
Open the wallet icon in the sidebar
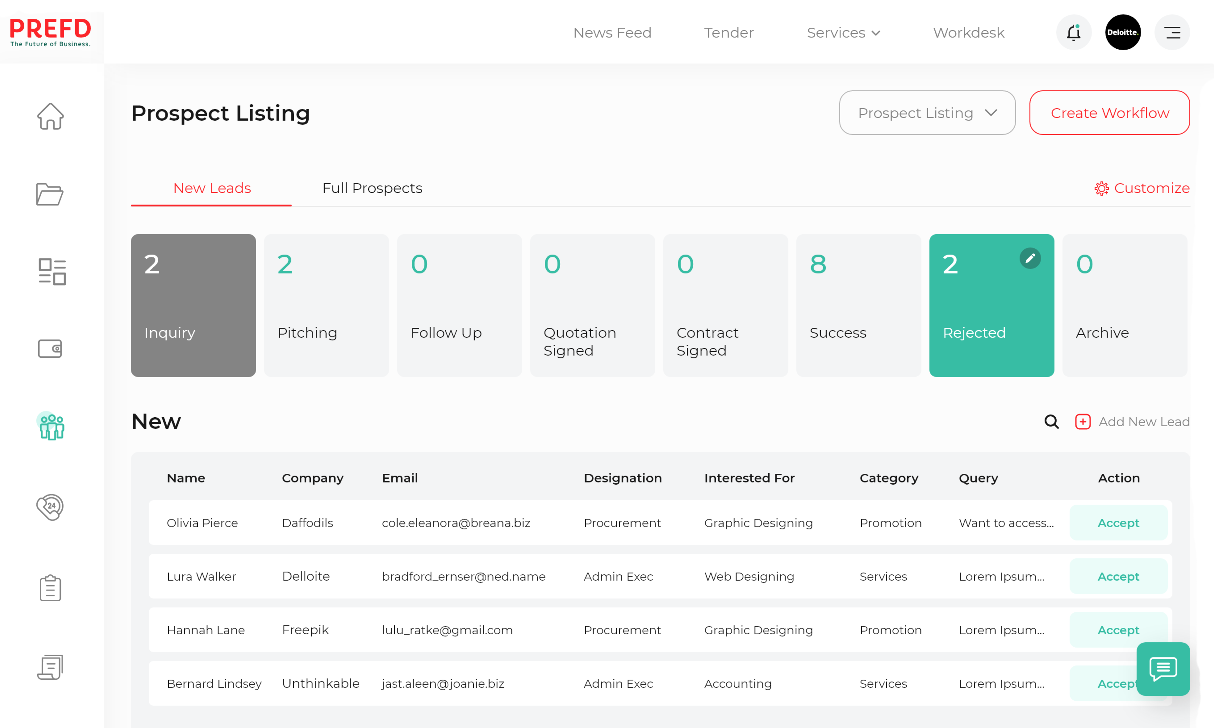coord(50,348)
